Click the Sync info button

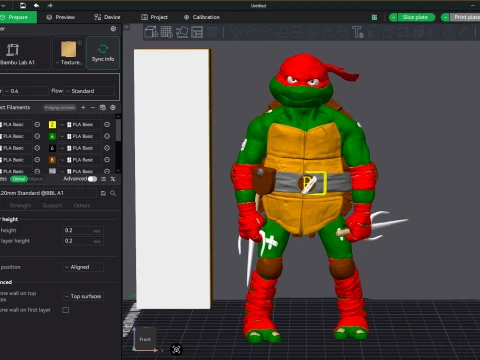click(x=103, y=53)
